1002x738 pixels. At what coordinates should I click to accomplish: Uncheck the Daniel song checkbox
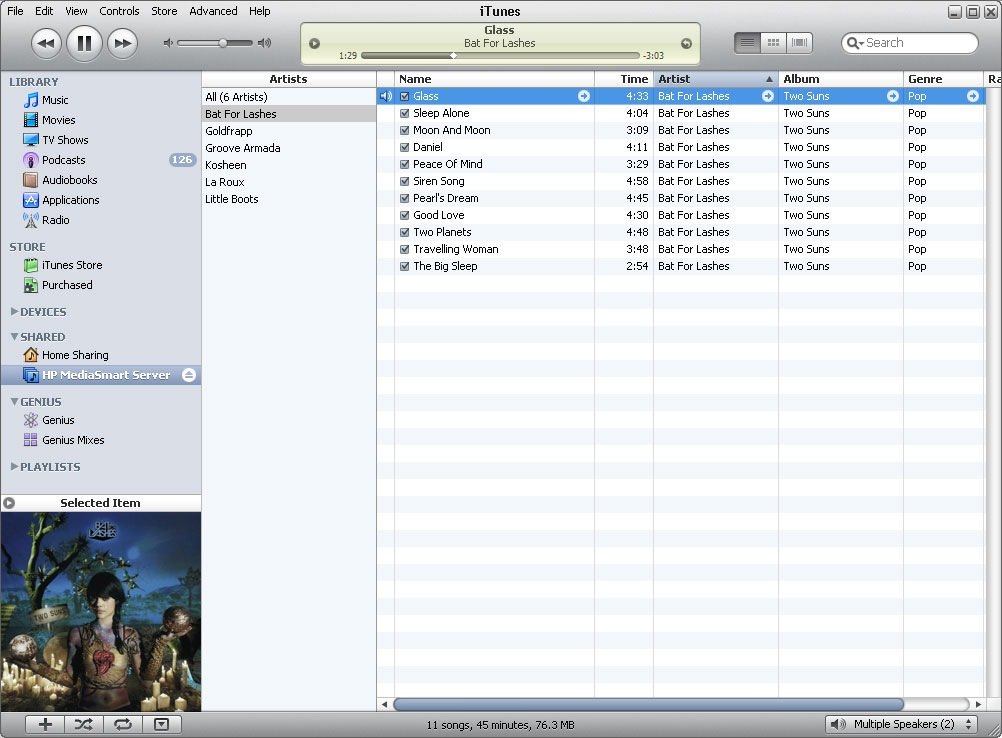click(x=405, y=148)
